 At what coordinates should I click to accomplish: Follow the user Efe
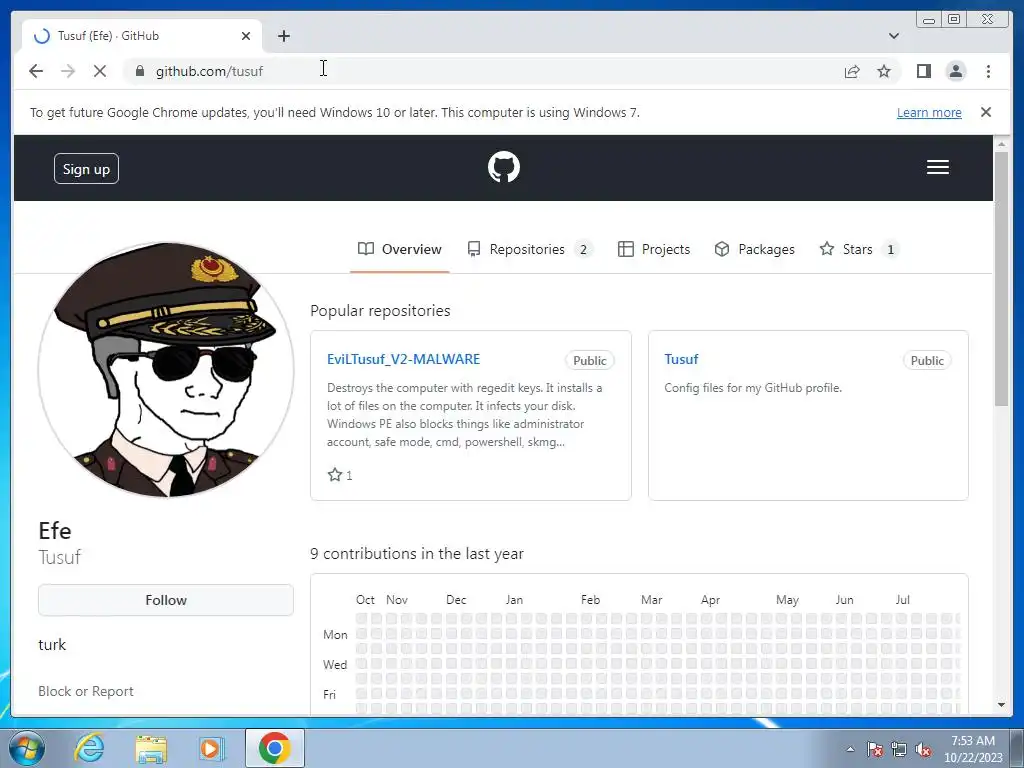[166, 600]
